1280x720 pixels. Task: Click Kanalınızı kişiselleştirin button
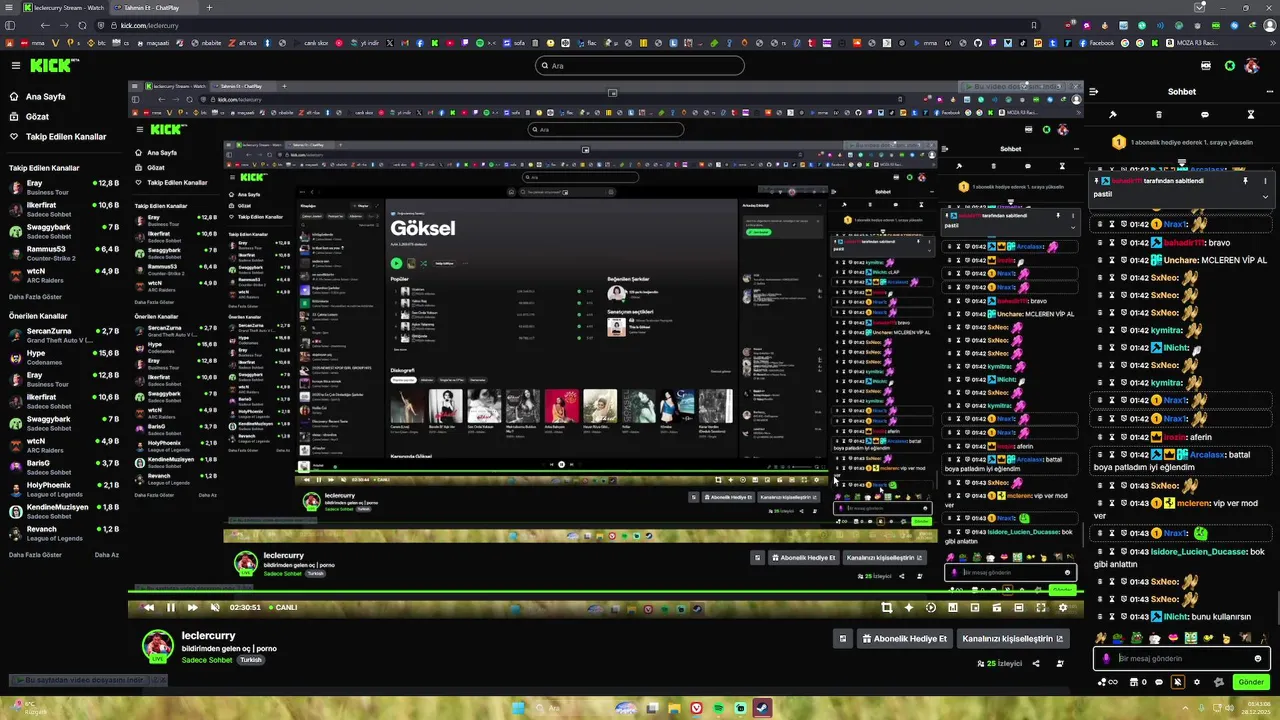coord(1013,638)
